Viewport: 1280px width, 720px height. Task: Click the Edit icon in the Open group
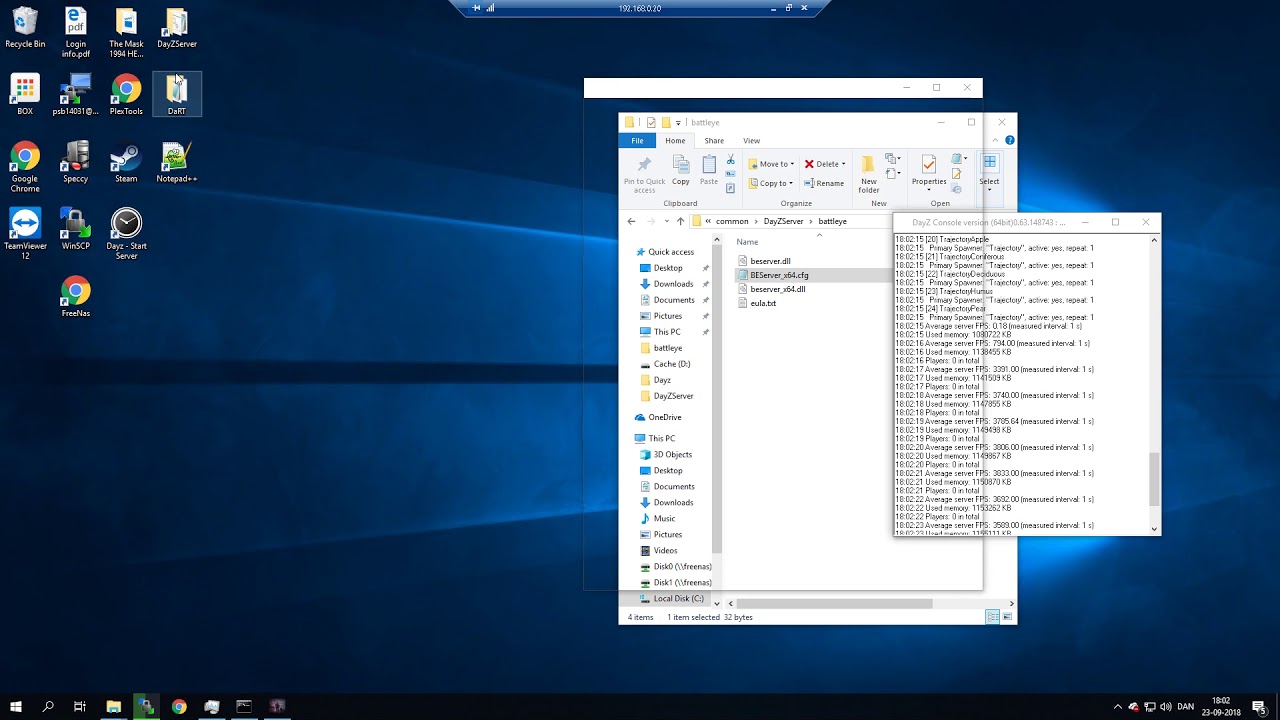[x=956, y=174]
